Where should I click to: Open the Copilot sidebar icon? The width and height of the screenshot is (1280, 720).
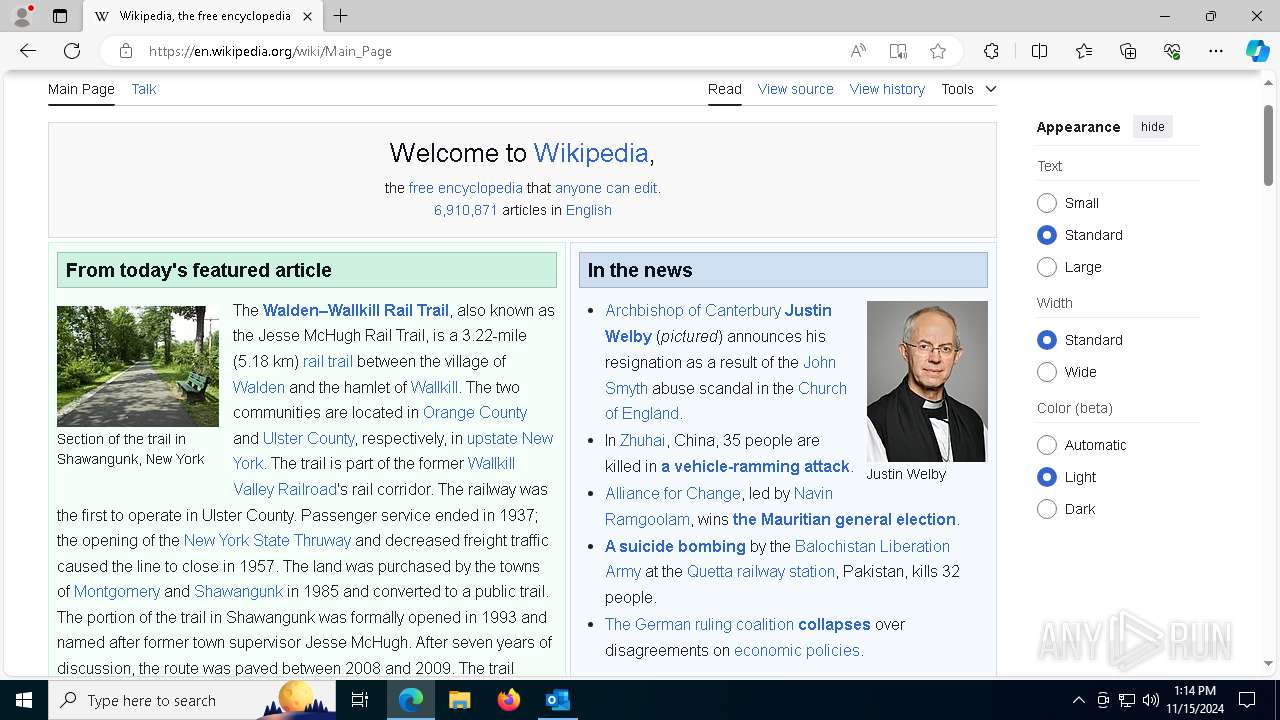click(1257, 51)
